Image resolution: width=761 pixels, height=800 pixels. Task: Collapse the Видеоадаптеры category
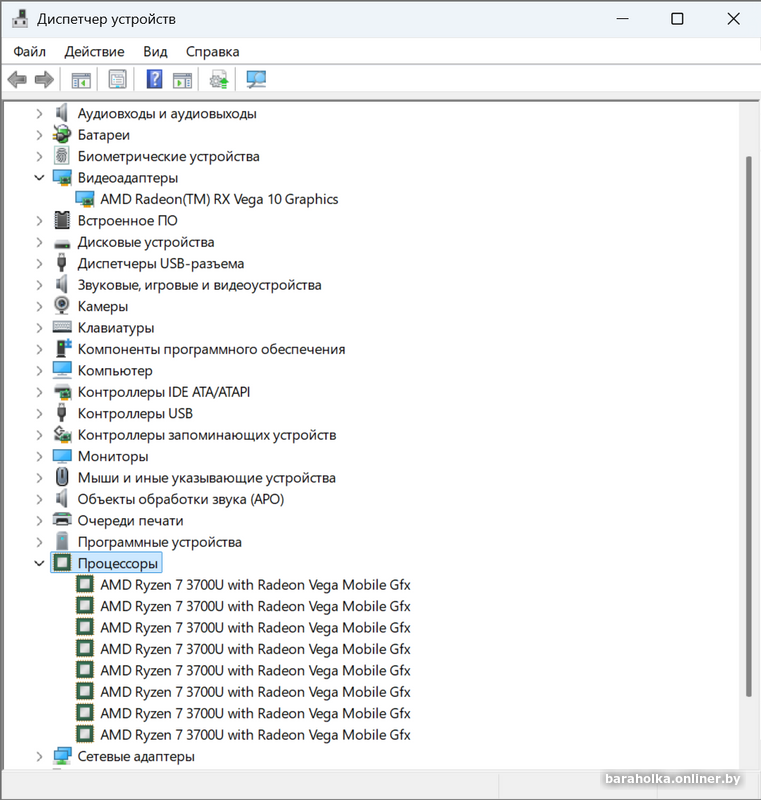[x=39, y=178]
